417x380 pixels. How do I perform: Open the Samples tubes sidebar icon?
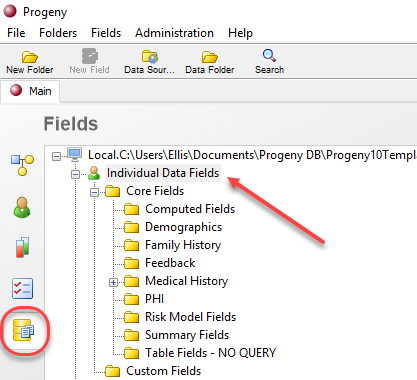(22, 247)
